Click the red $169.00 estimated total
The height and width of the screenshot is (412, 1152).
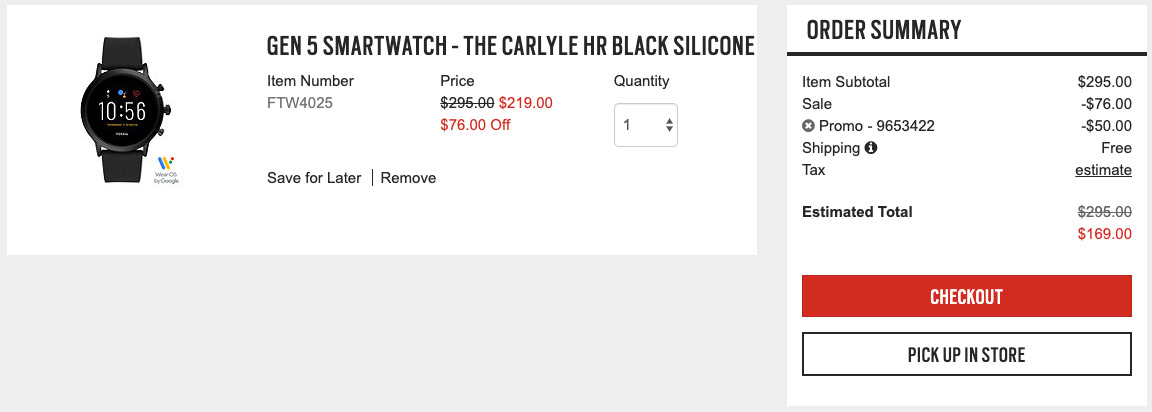click(x=1104, y=234)
